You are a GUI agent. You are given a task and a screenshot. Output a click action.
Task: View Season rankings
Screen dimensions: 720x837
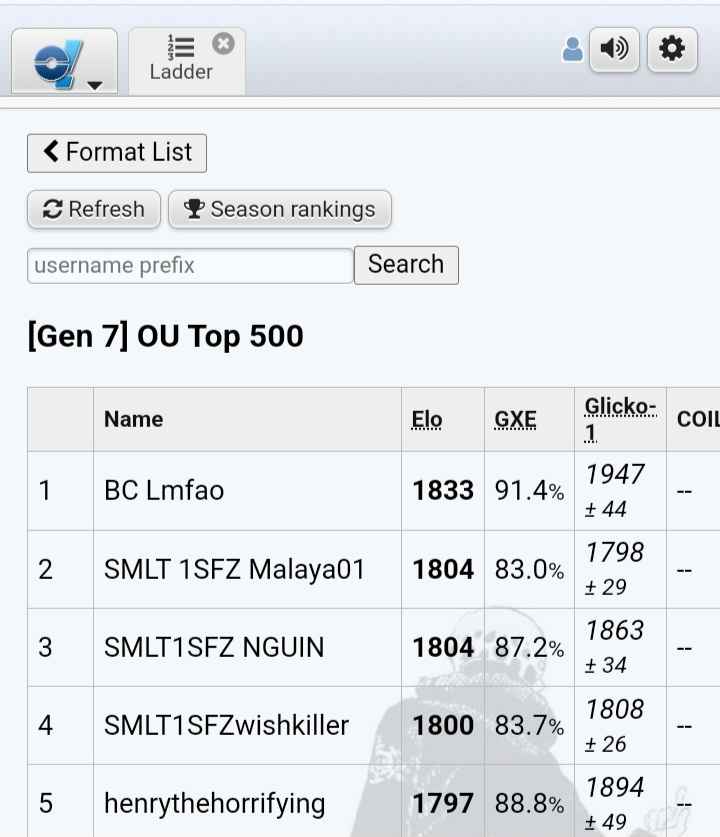(x=280, y=209)
